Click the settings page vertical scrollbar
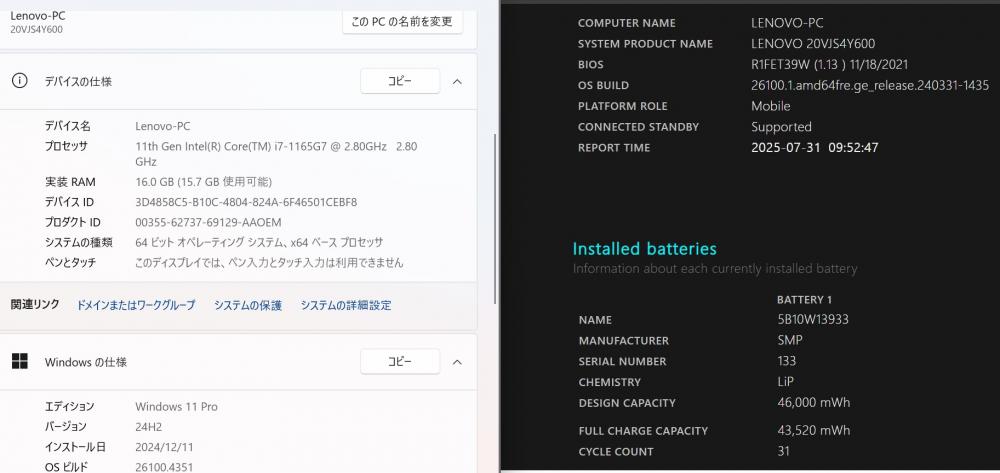 point(496,217)
